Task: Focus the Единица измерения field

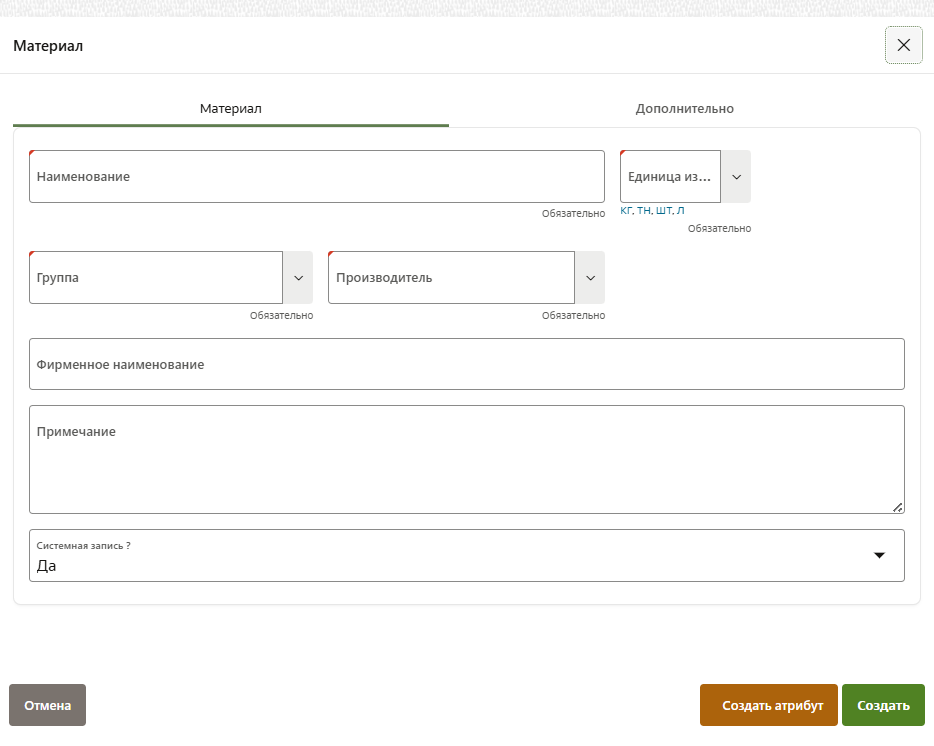Action: pyautogui.click(x=669, y=177)
